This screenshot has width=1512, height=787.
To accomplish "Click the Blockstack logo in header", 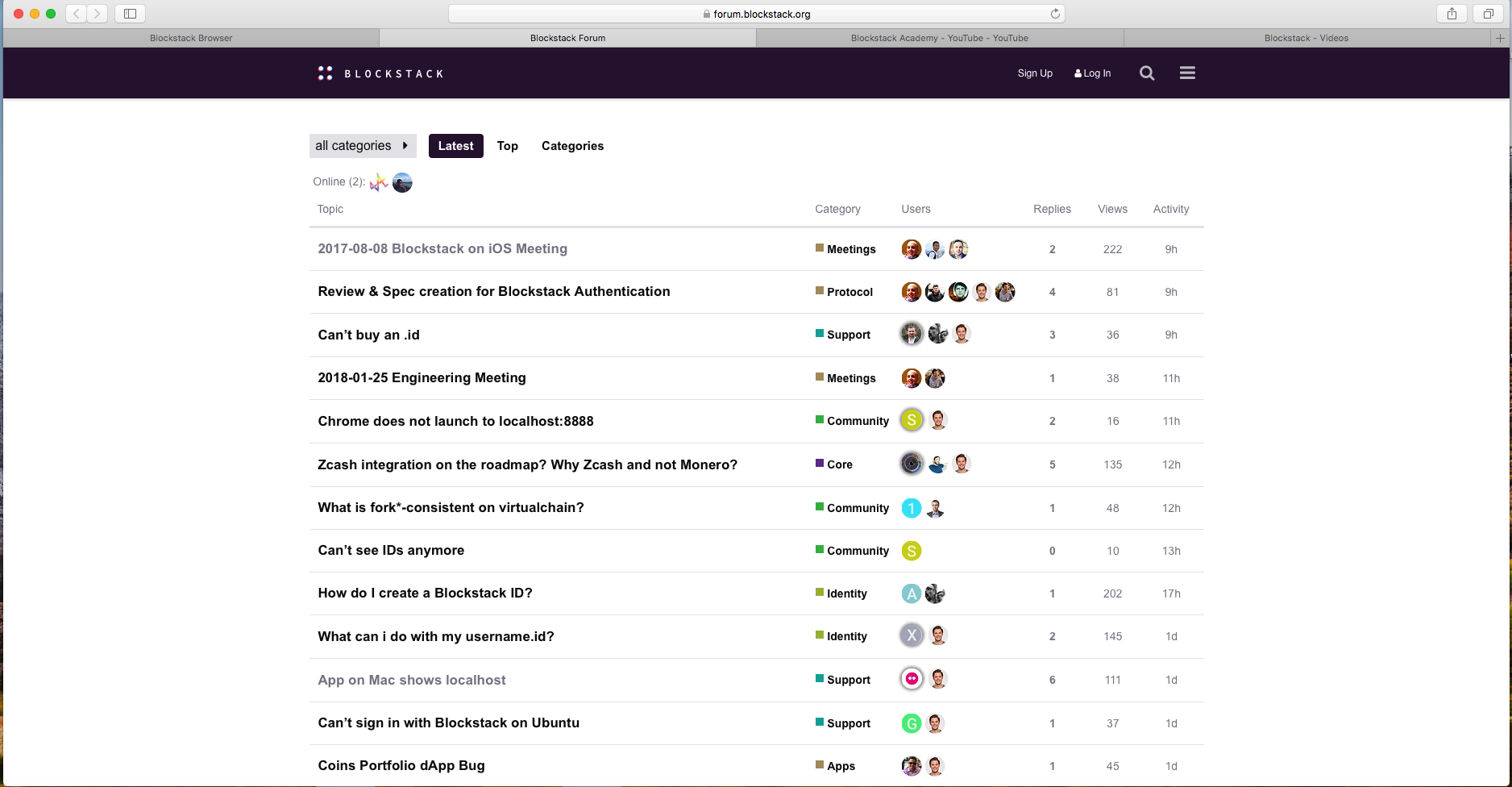I will 380,73.
